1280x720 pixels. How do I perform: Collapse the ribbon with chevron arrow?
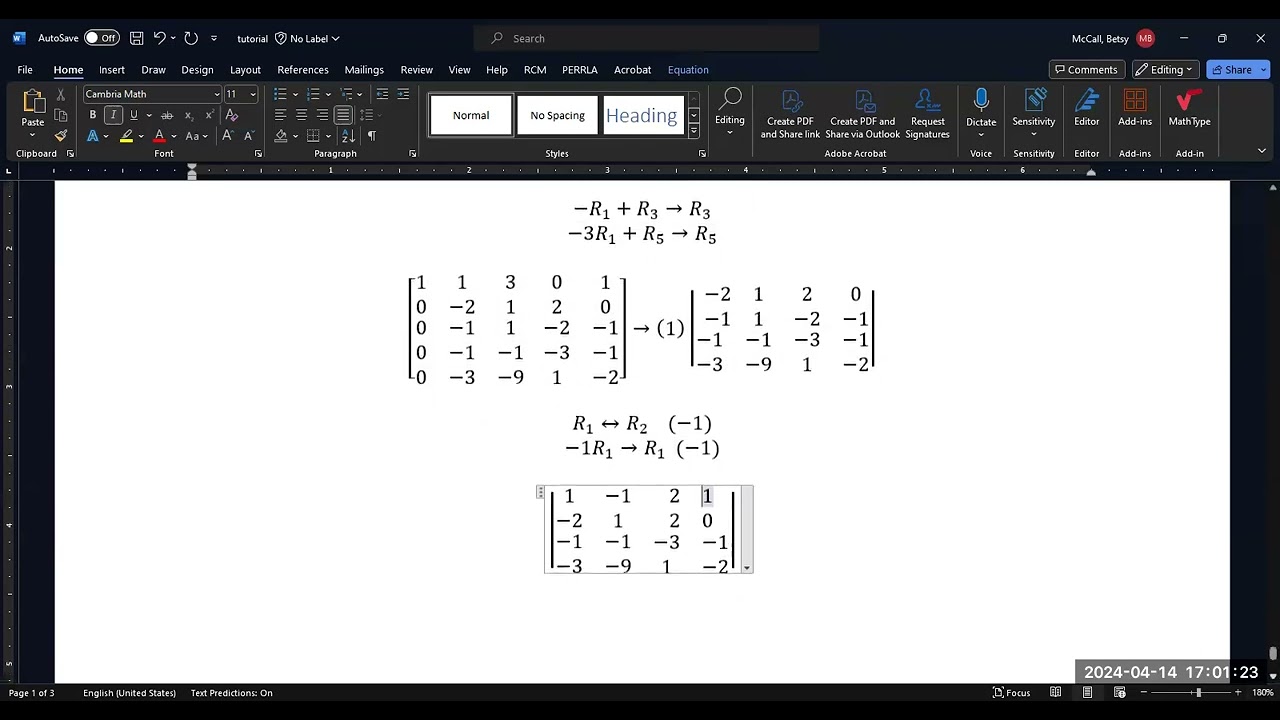click(1262, 151)
